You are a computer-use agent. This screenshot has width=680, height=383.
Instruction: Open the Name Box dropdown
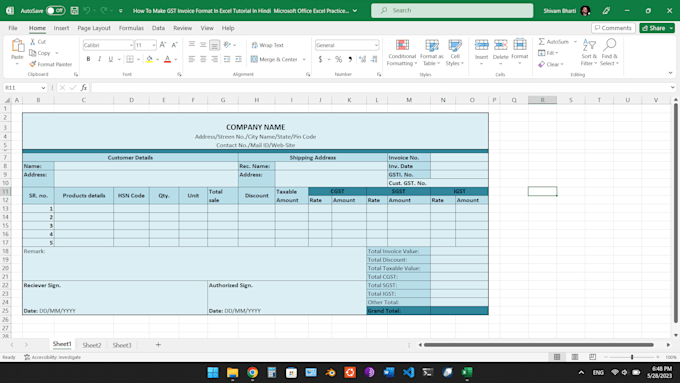pyautogui.click(x=43, y=88)
